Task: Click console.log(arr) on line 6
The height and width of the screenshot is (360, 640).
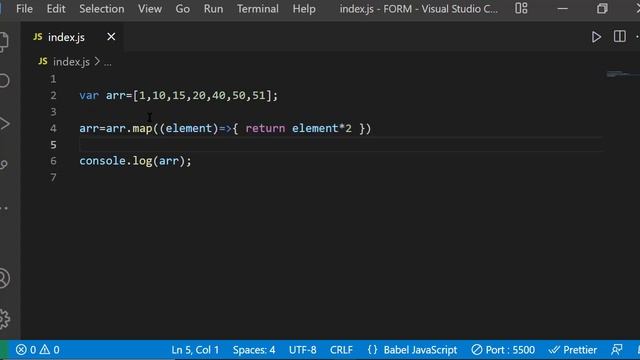Action: [x=135, y=161]
